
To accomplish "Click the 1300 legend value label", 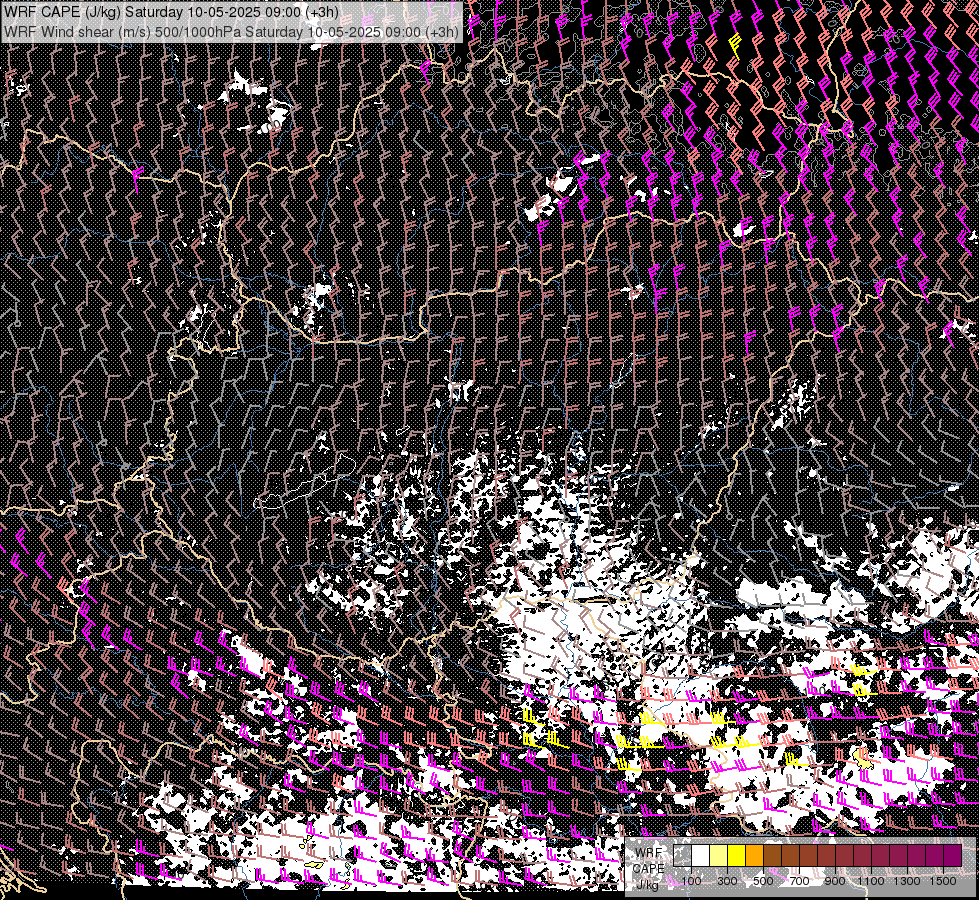I will click(x=907, y=881).
